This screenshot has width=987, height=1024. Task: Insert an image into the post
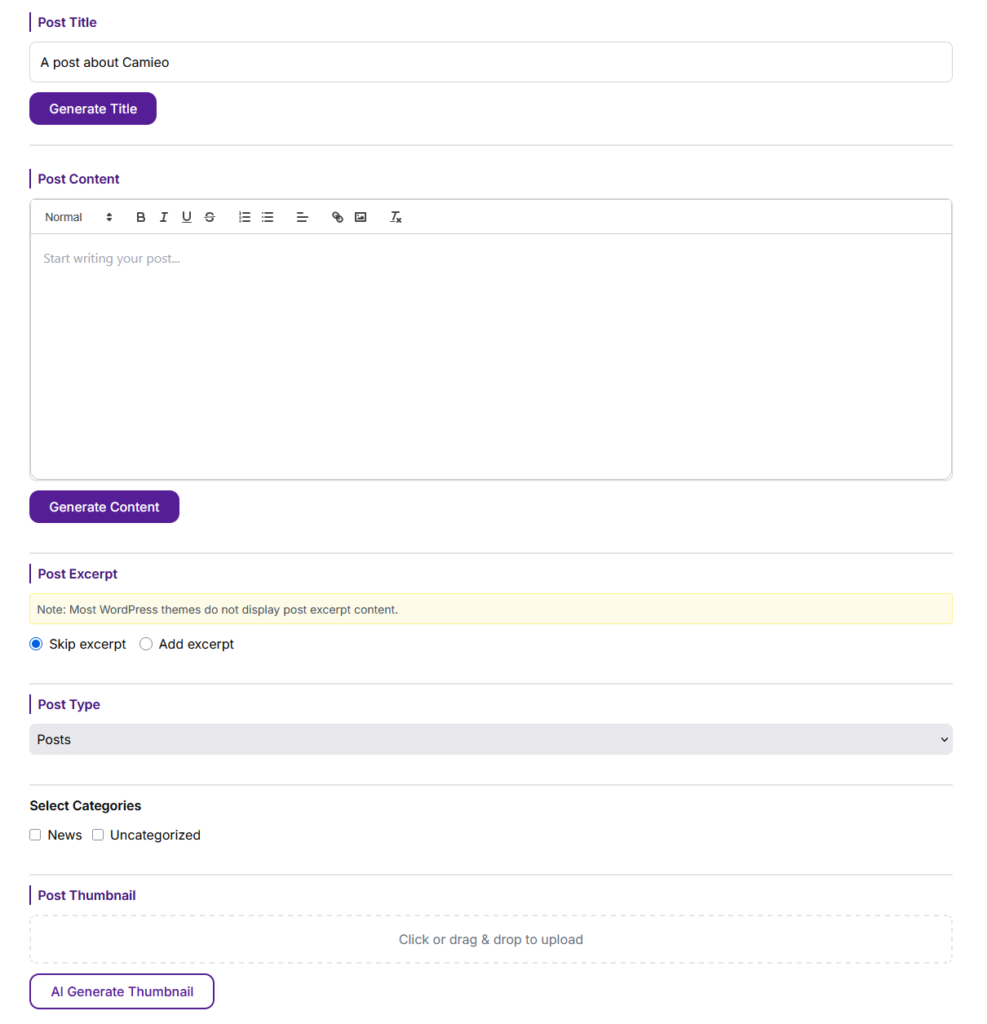point(360,217)
